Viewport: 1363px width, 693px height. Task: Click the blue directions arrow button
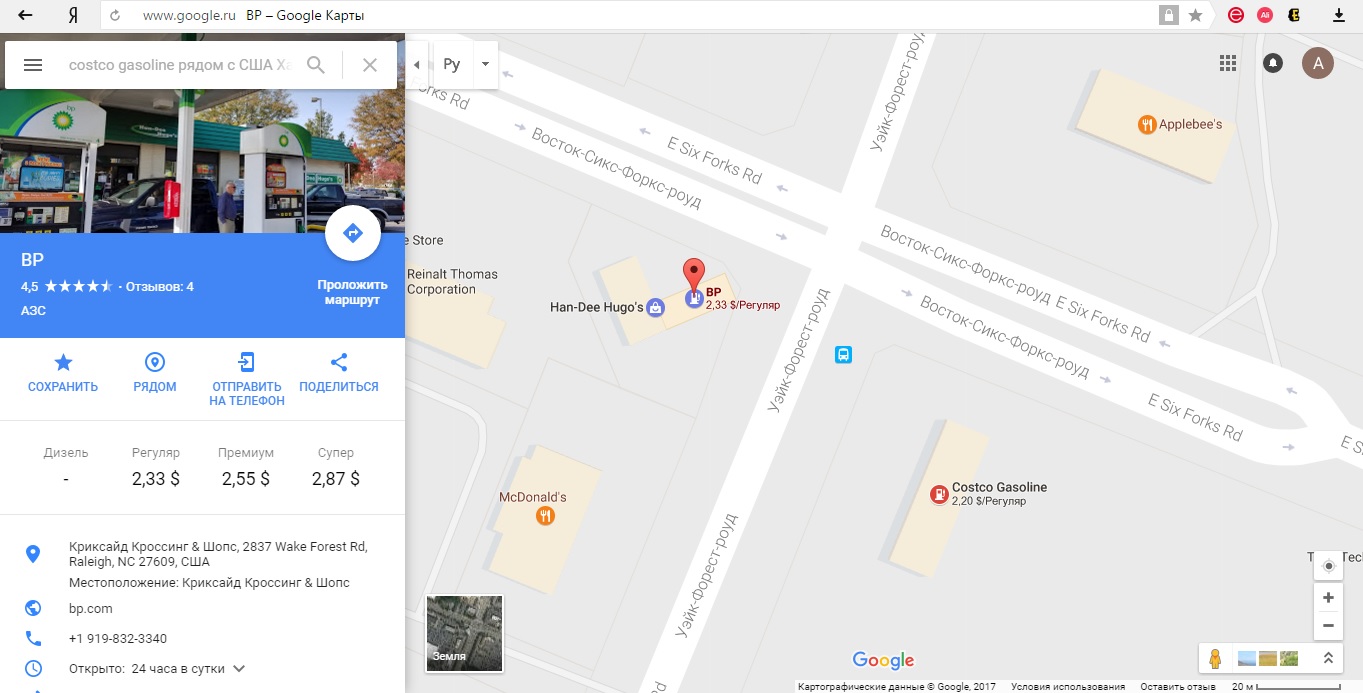352,233
